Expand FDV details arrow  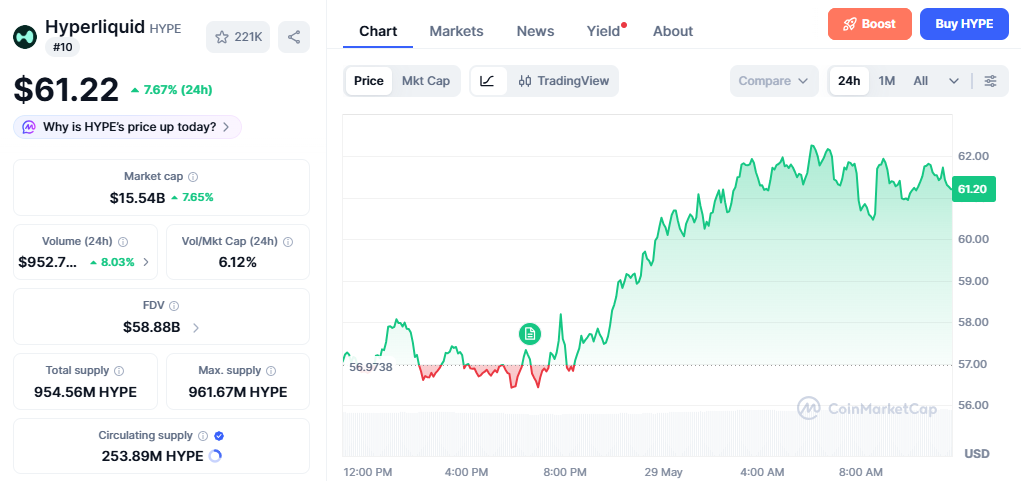click(196, 327)
